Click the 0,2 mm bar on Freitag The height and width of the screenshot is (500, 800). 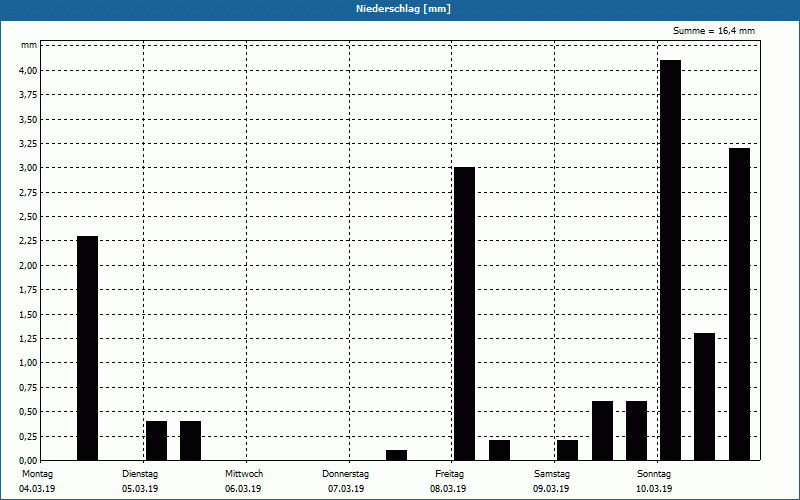pyautogui.click(x=499, y=450)
